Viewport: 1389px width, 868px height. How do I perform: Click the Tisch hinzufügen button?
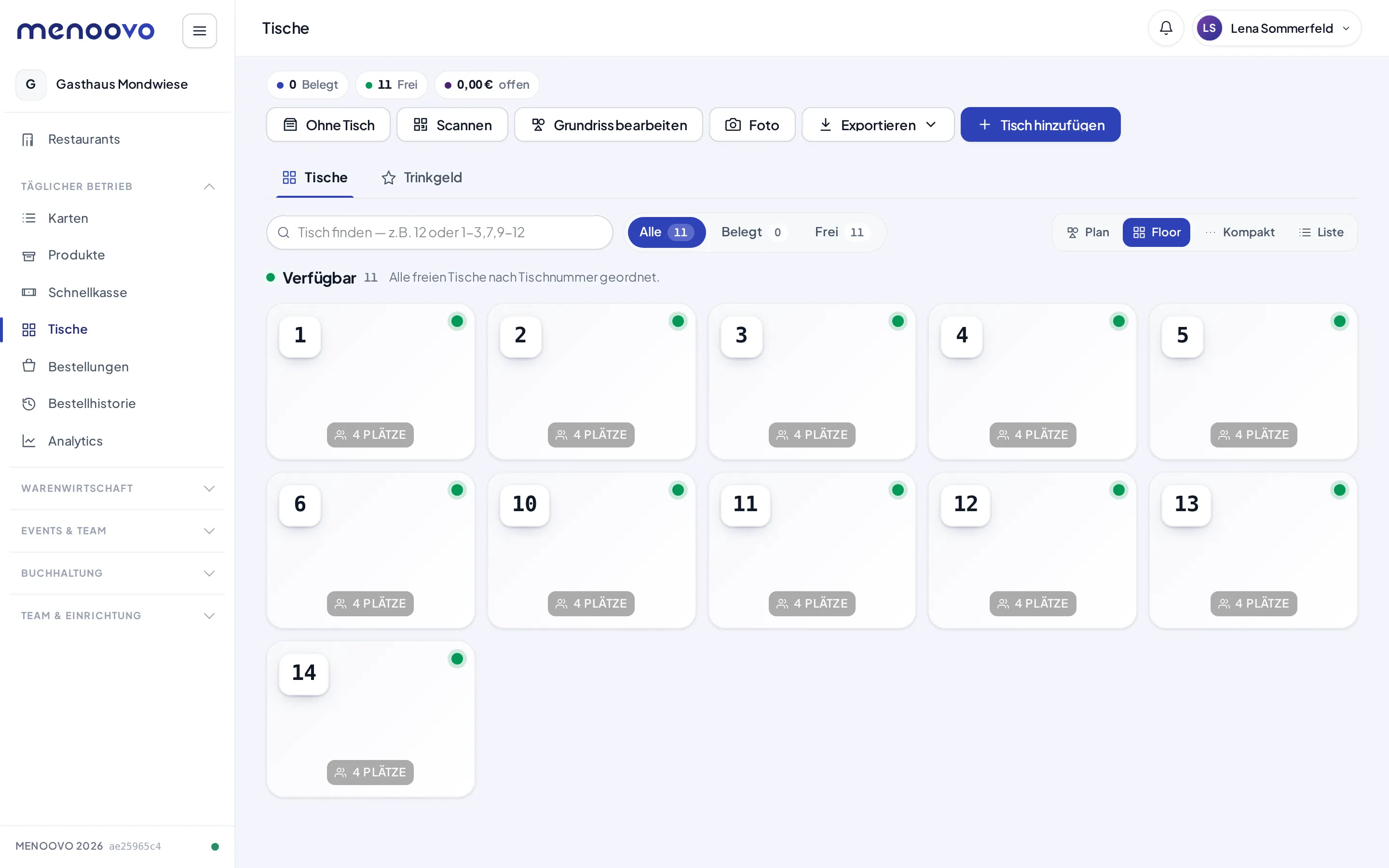[1040, 124]
